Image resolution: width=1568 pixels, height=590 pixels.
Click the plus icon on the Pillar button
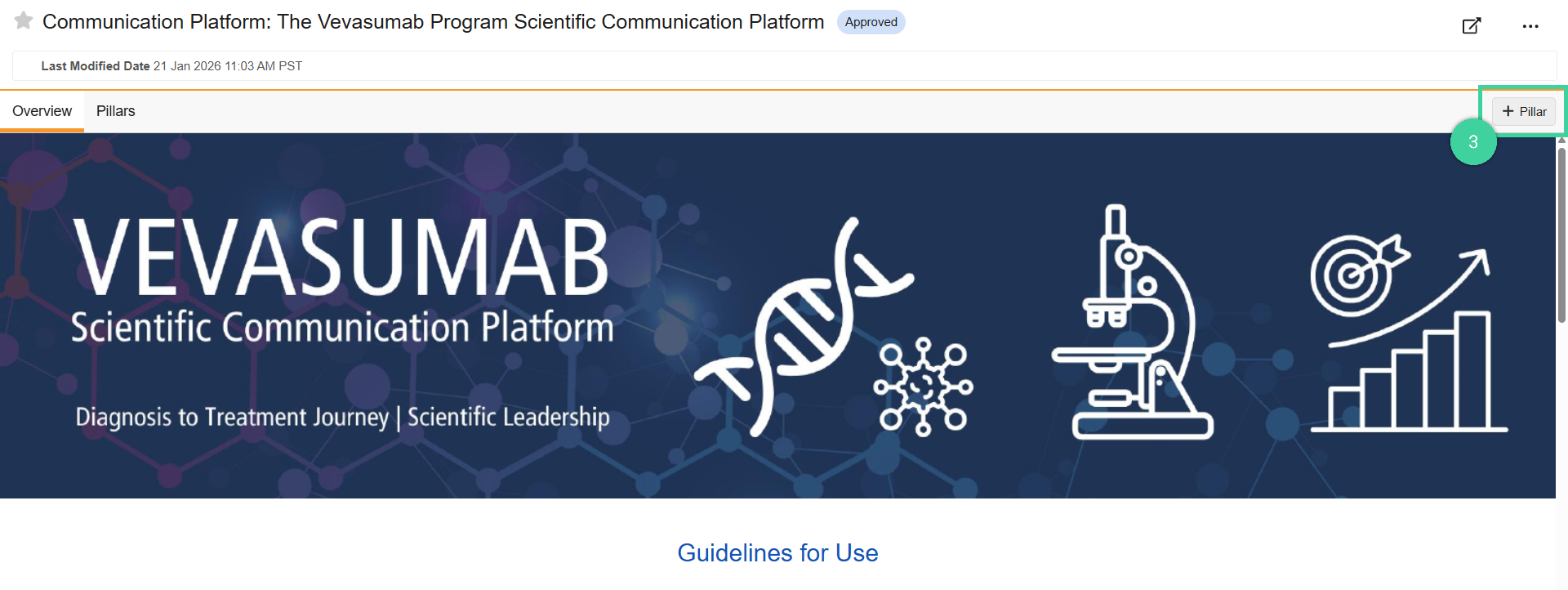[1508, 111]
